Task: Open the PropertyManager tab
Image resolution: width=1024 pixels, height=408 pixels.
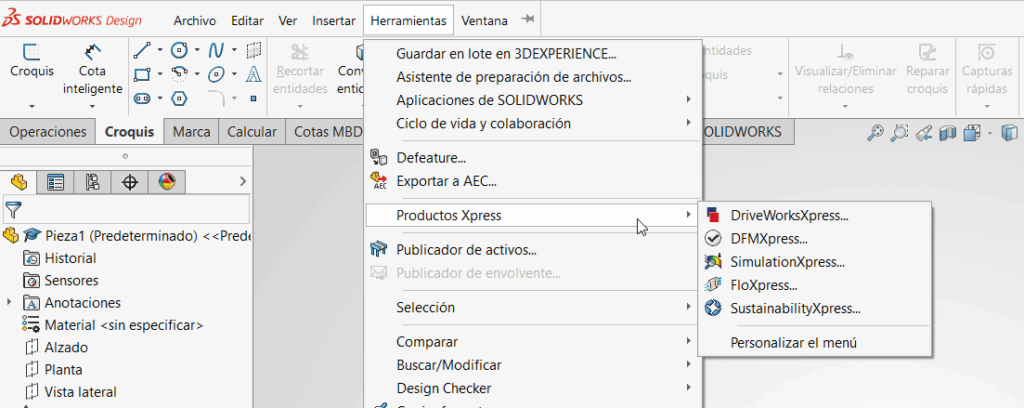Action: click(55, 182)
